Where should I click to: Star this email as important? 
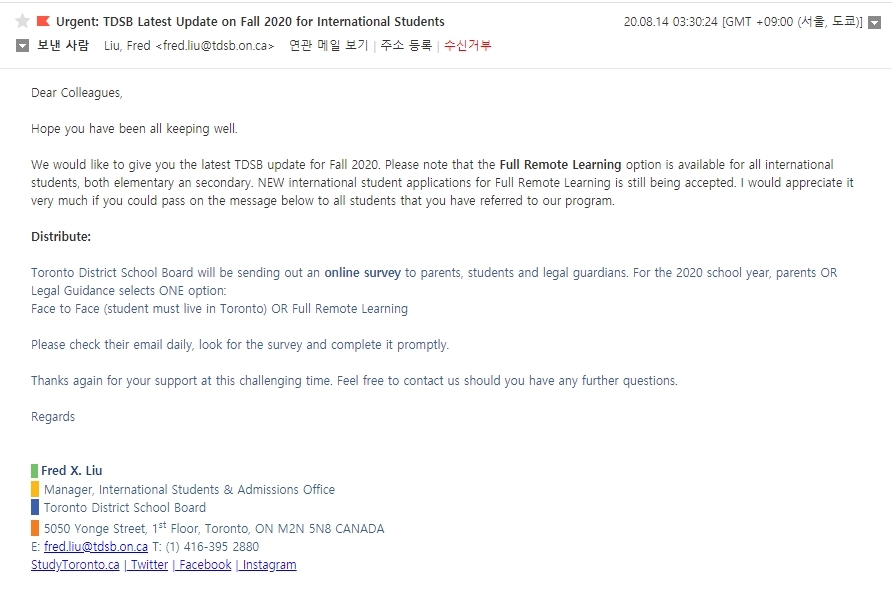tap(22, 22)
